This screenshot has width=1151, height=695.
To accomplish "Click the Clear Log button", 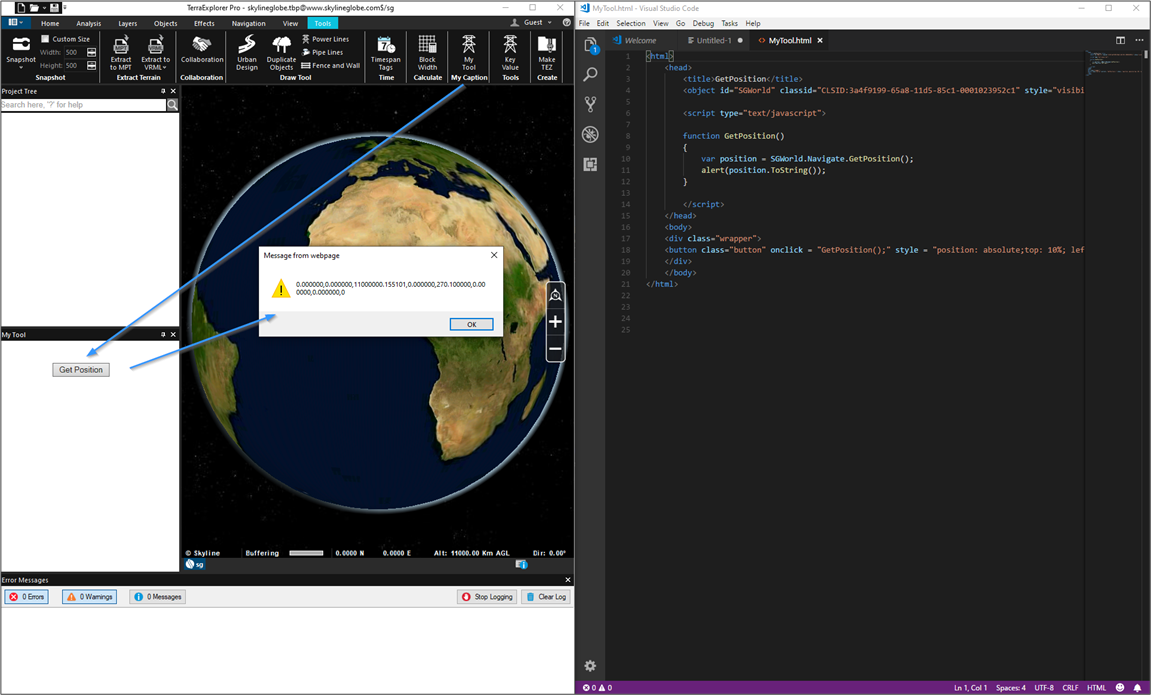I will coord(545,597).
